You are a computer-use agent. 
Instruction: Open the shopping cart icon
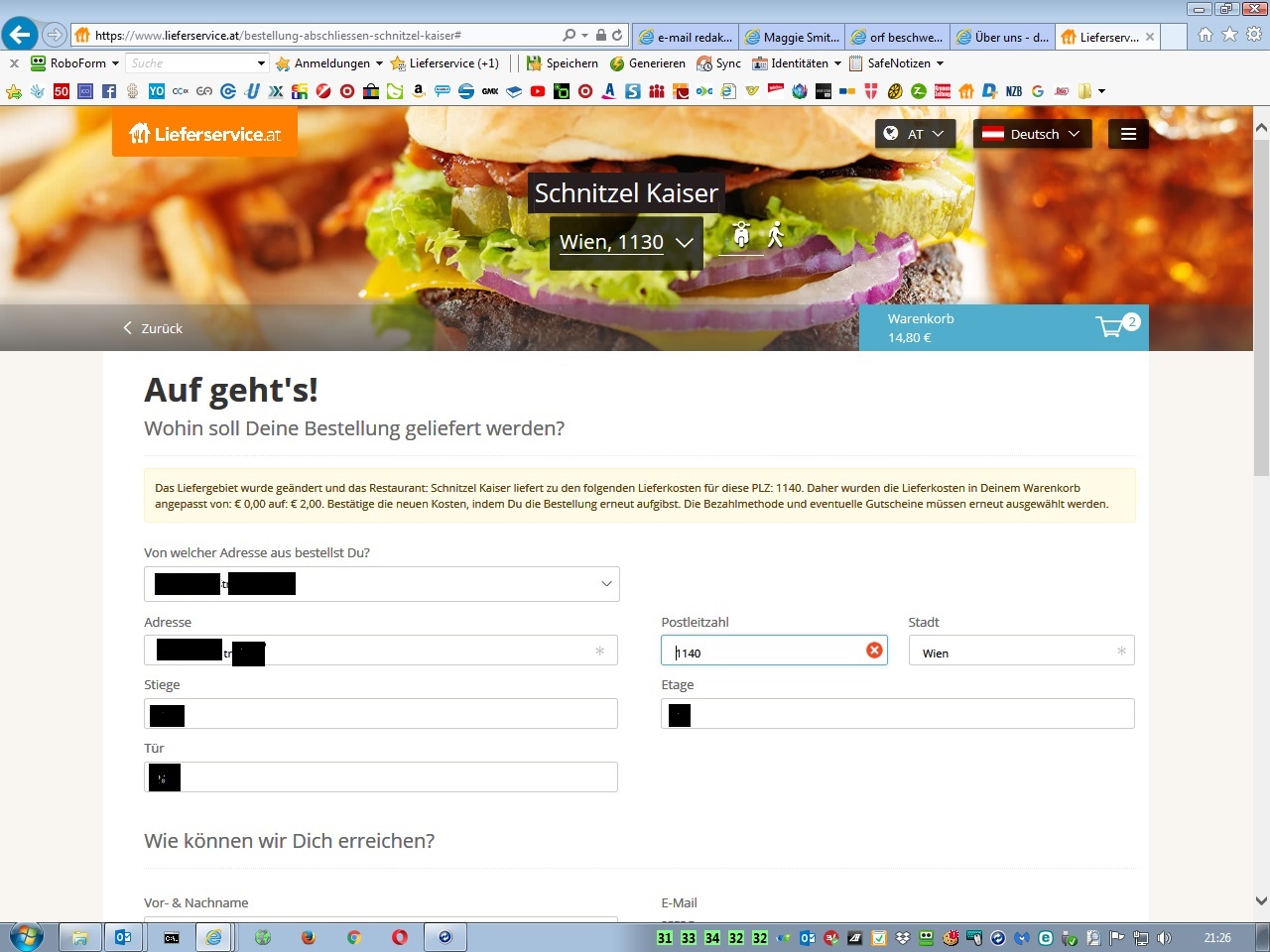1110,326
